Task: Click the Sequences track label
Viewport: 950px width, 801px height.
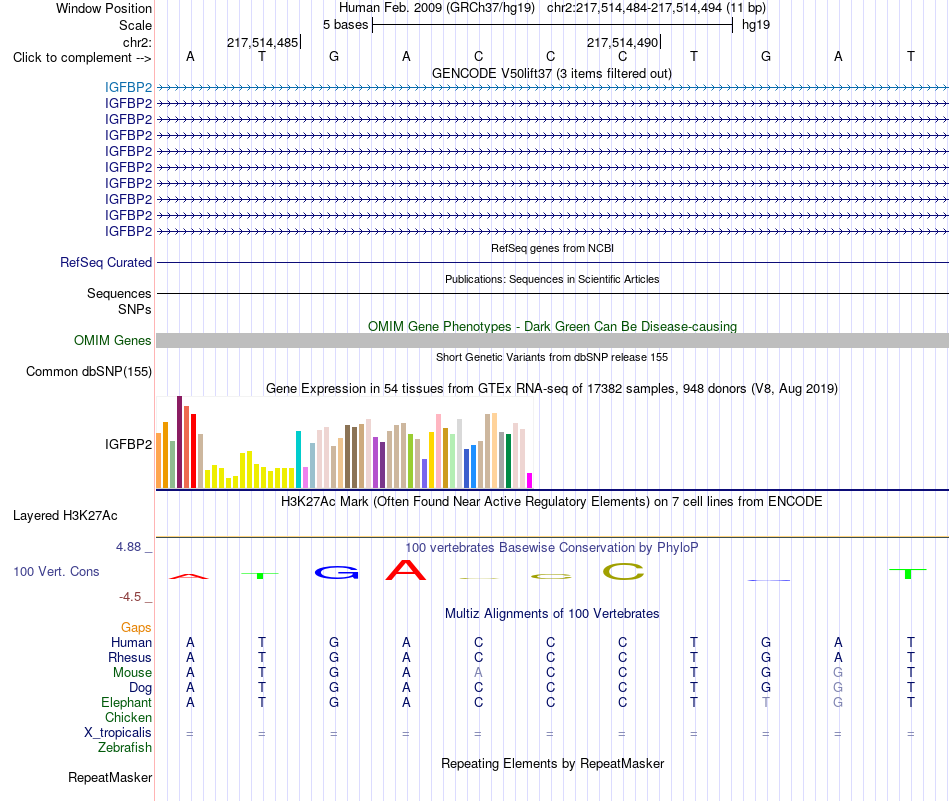Action: (119, 293)
